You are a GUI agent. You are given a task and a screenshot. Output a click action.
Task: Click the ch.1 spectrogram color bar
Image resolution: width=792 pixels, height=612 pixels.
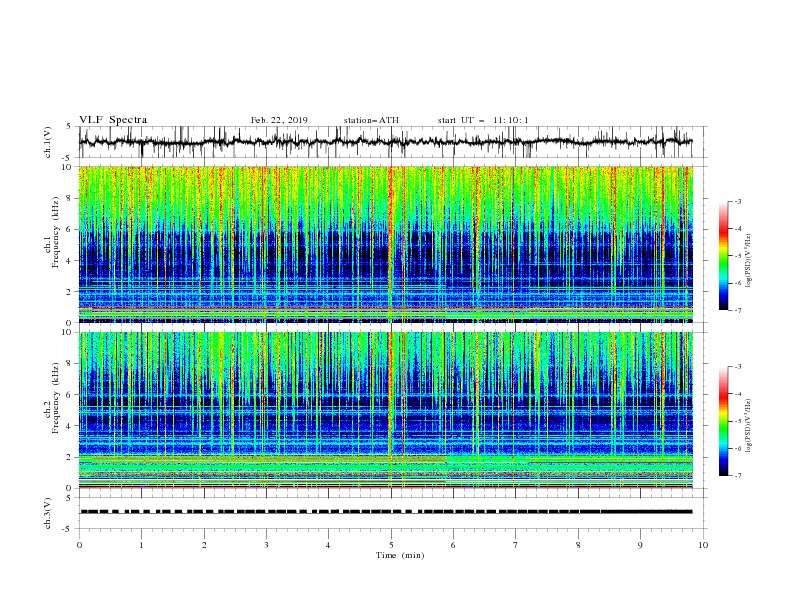(723, 255)
